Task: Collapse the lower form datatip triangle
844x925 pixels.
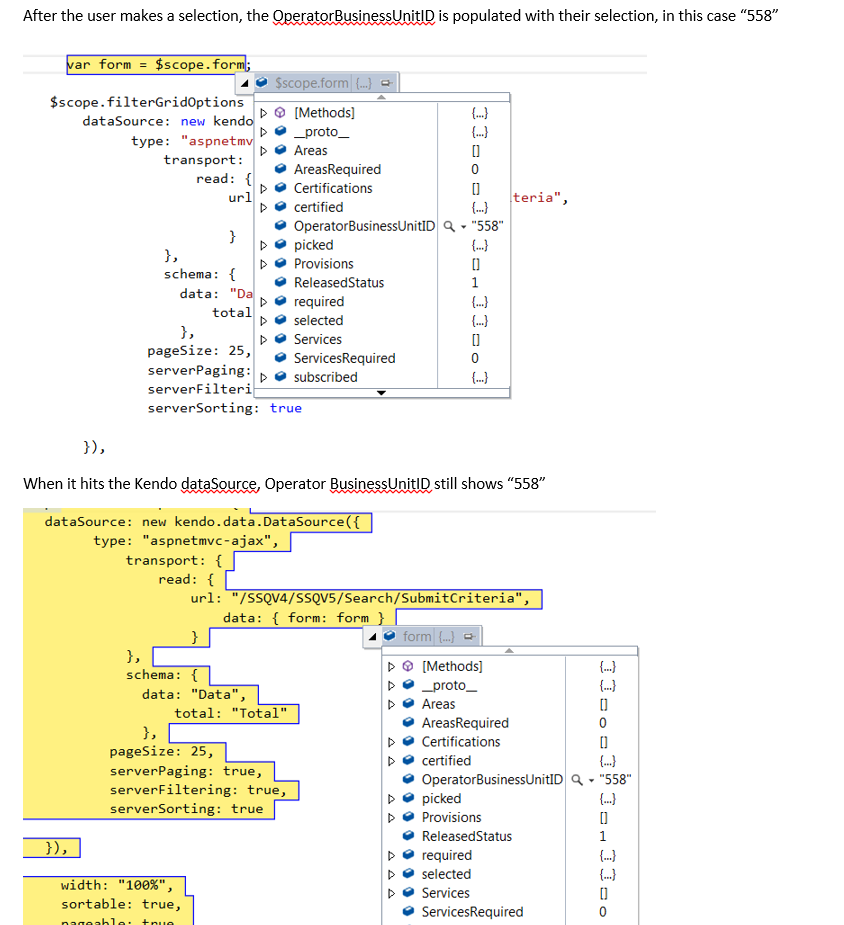Action: (x=372, y=637)
